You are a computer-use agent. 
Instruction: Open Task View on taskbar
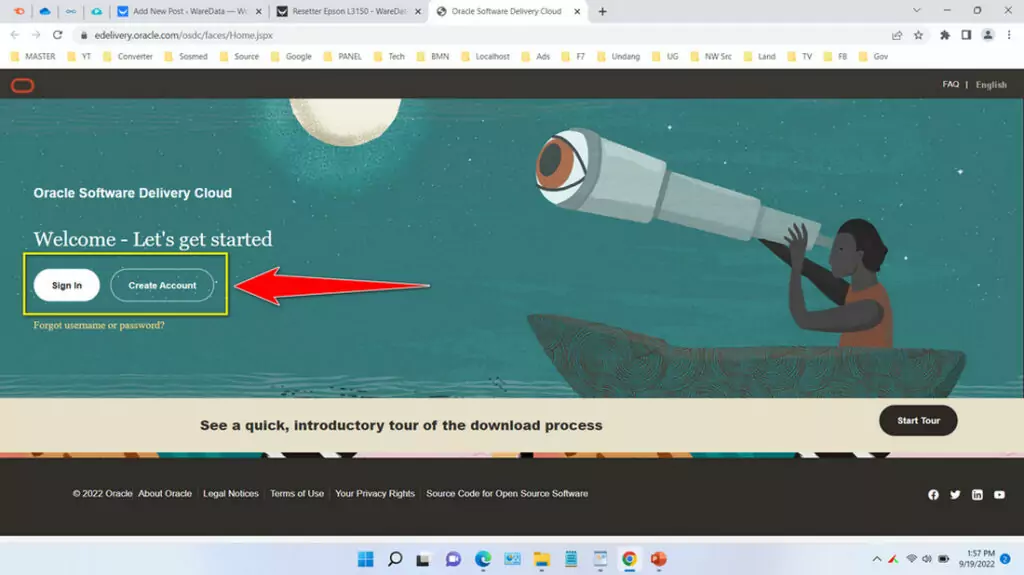pos(423,559)
